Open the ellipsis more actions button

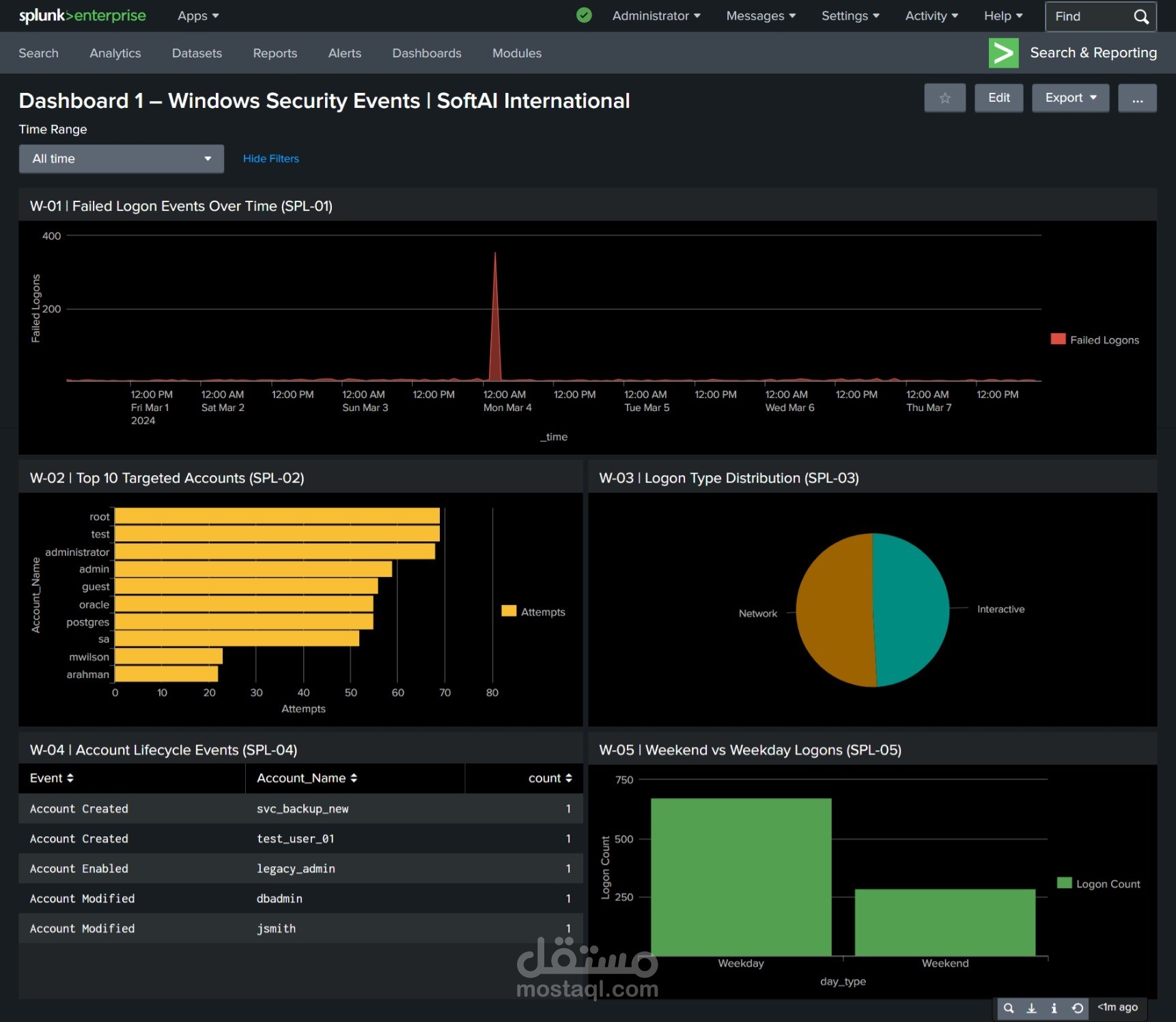tap(1137, 98)
